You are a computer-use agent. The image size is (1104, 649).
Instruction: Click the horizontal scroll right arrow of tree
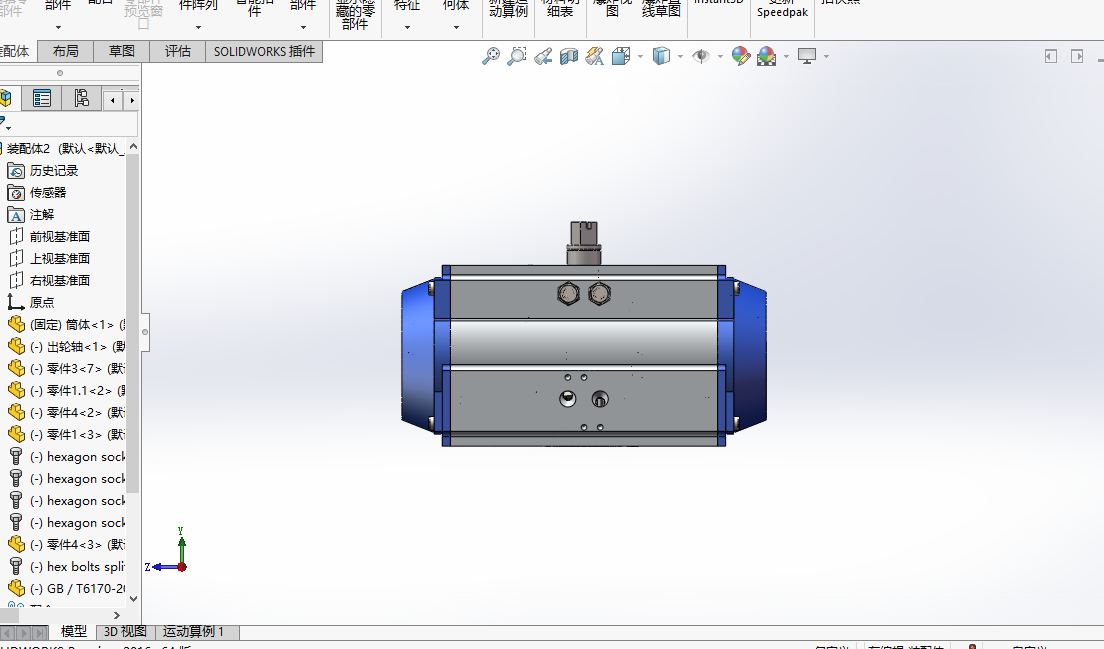pyautogui.click(x=117, y=615)
